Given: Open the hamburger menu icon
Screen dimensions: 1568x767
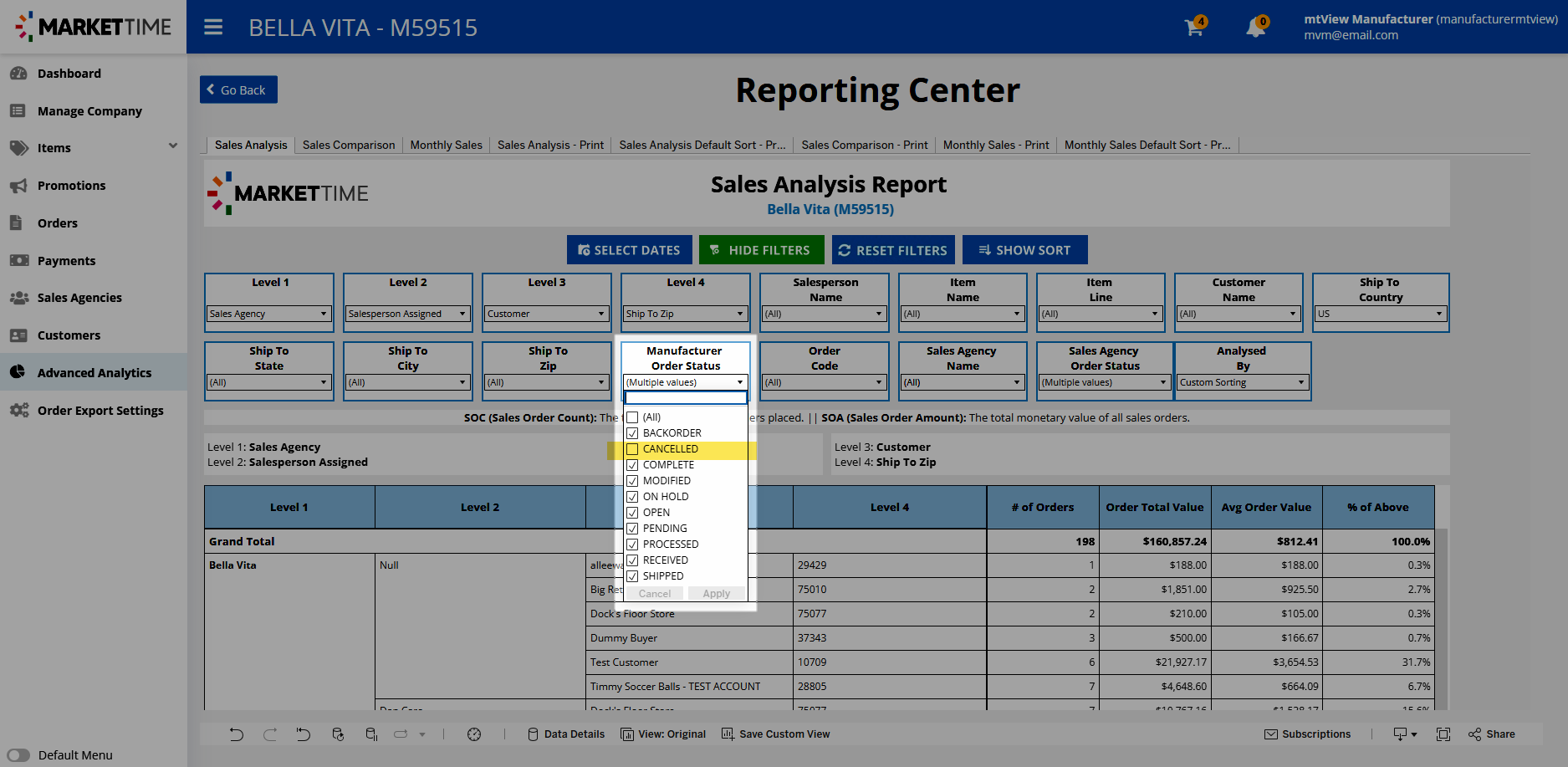Looking at the screenshot, I should (x=213, y=28).
